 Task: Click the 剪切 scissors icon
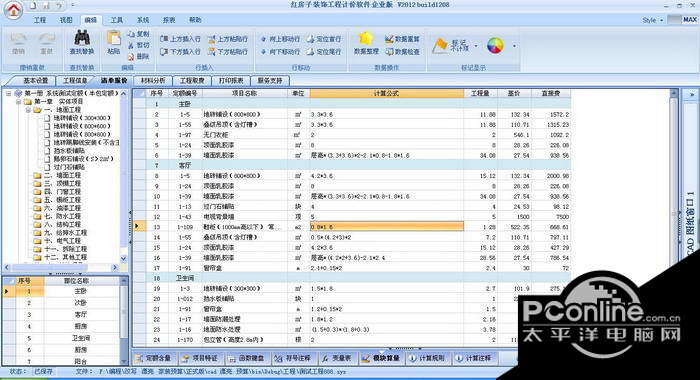click(139, 45)
